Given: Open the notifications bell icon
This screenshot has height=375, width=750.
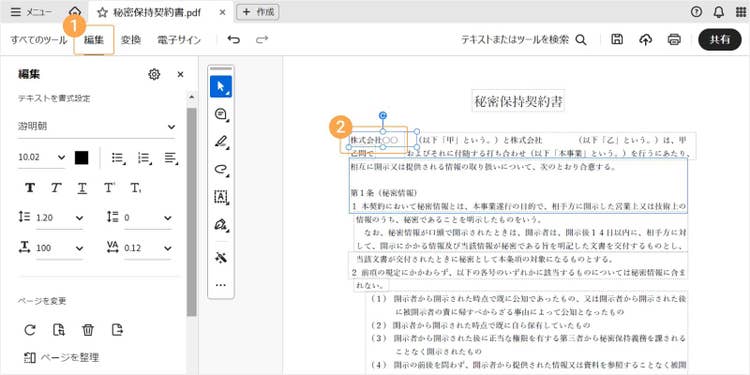Looking at the screenshot, I should pyautogui.click(x=718, y=12).
